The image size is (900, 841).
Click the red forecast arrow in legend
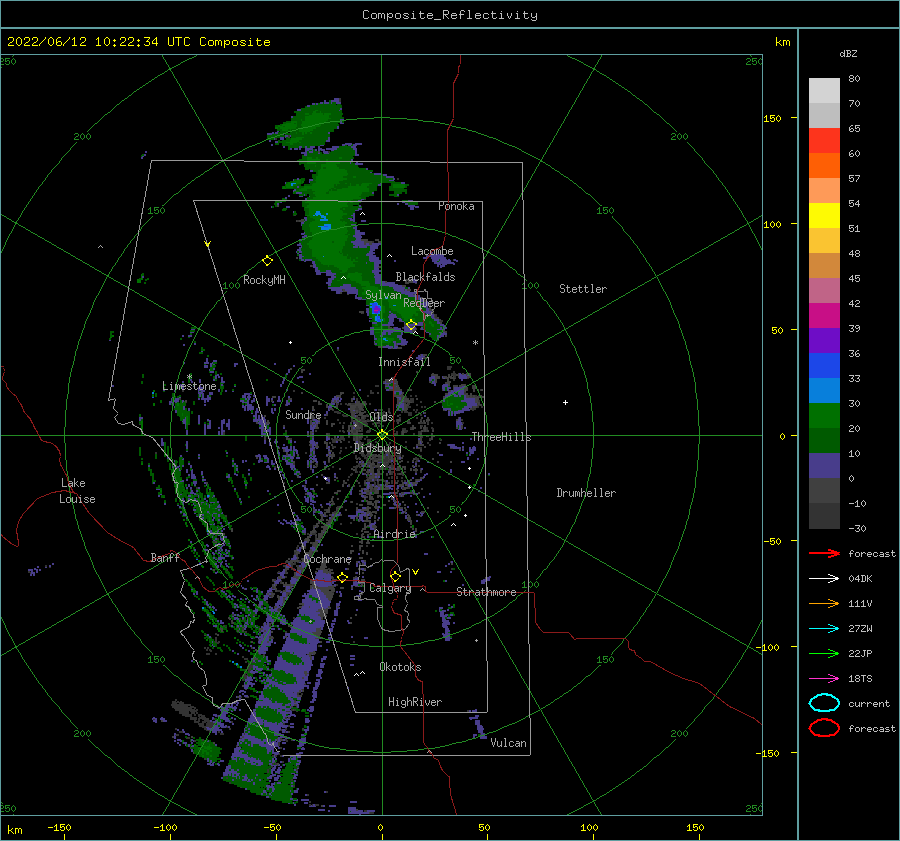[824, 553]
